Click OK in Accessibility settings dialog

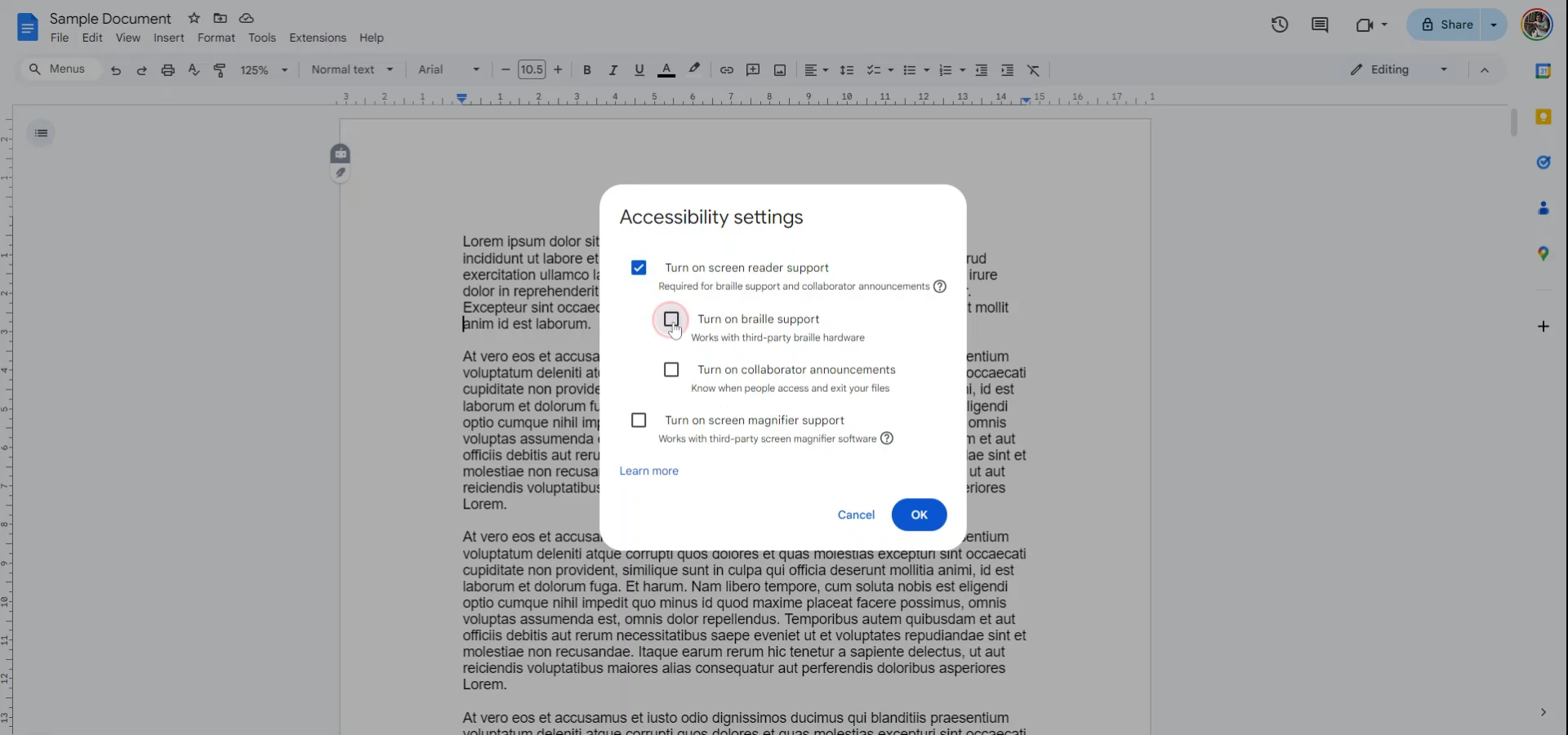pyautogui.click(x=919, y=514)
